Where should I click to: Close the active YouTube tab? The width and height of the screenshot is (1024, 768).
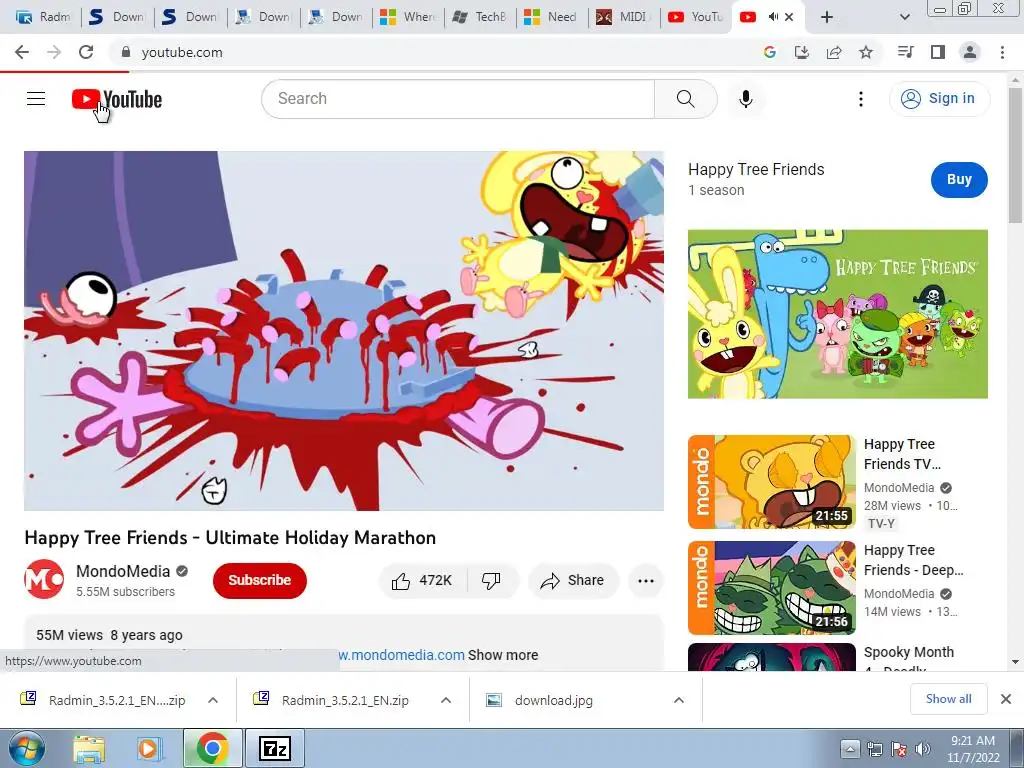click(x=789, y=17)
